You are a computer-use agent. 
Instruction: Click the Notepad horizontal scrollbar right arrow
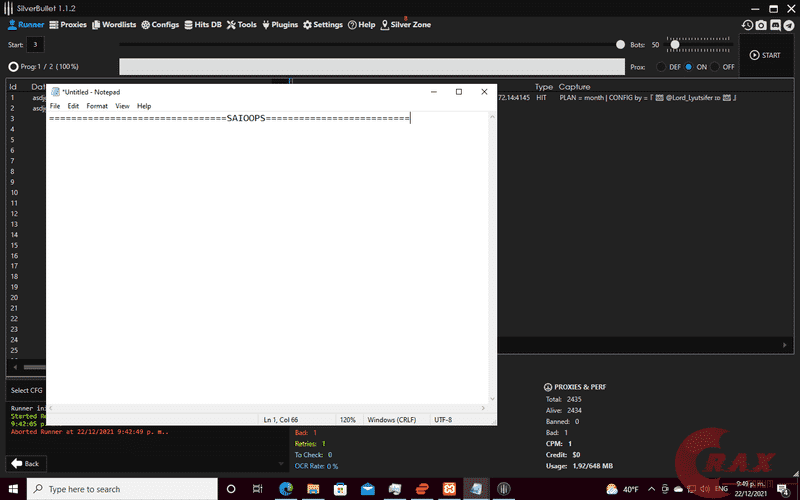coord(483,408)
